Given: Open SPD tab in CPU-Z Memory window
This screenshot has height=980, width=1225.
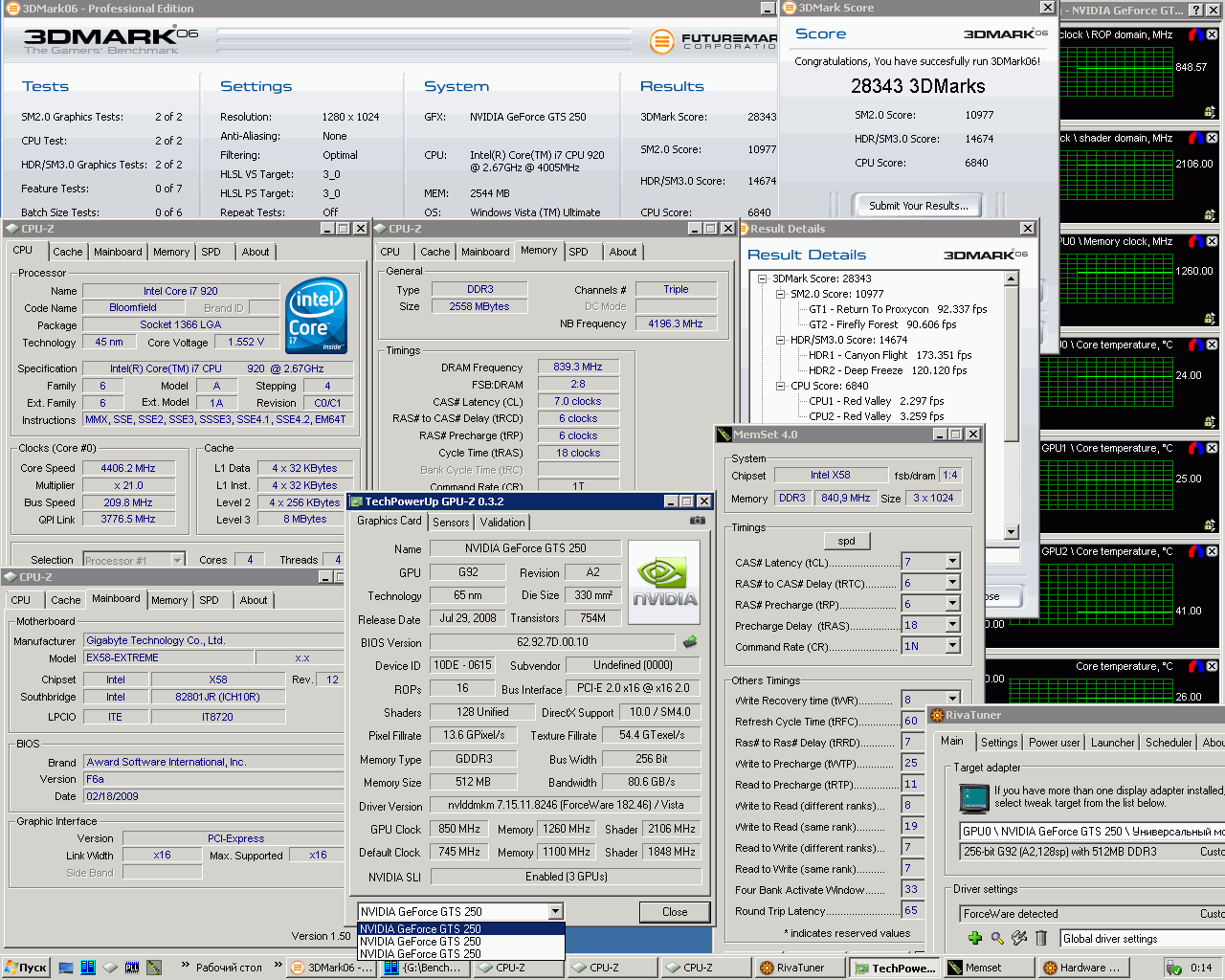Looking at the screenshot, I should tap(578, 252).
